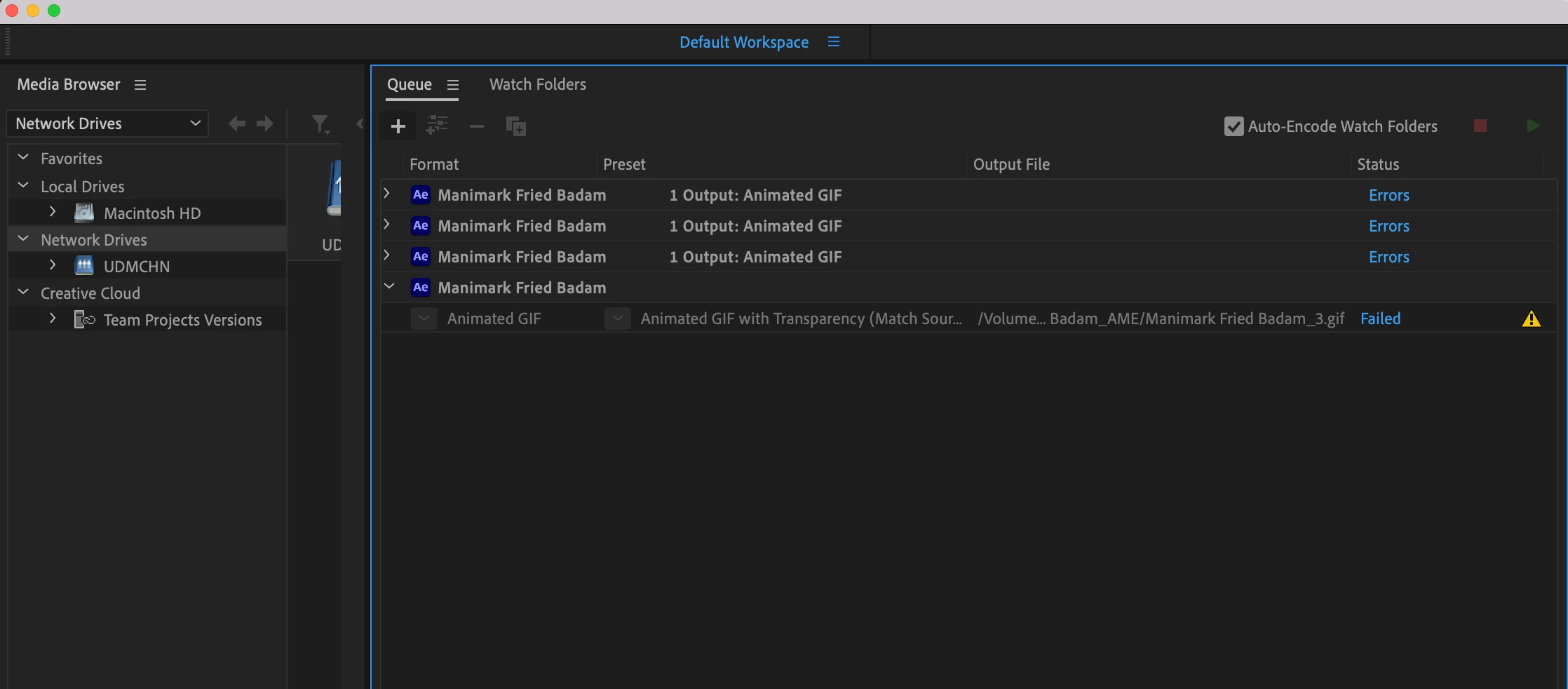Click the Macintosh HD drive icon
The height and width of the screenshot is (689, 1568).
click(x=84, y=213)
